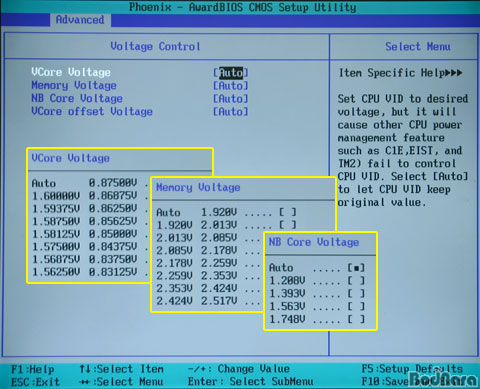Click the F5:Setup Defaults hint

(412, 369)
